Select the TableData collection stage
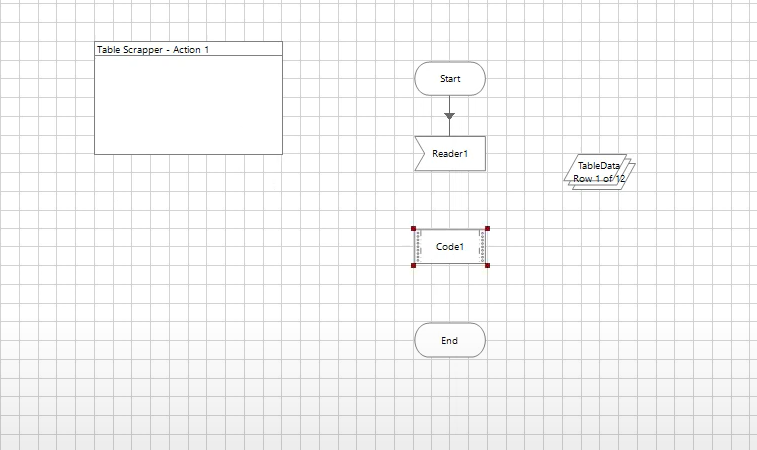This screenshot has height=450, width=757. [599, 172]
